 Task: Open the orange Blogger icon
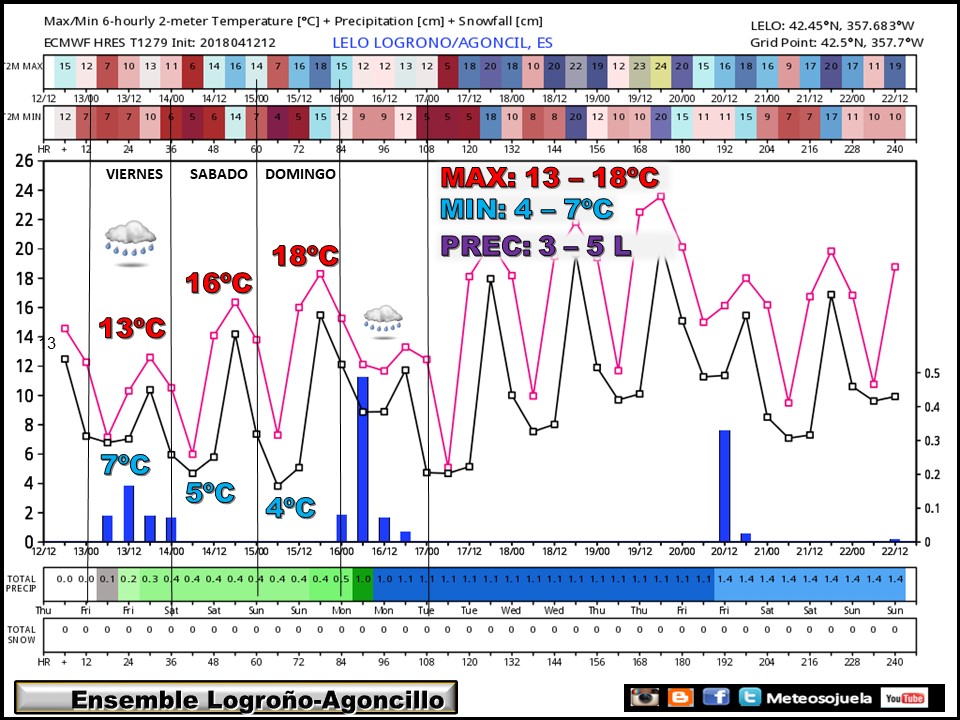point(680,698)
